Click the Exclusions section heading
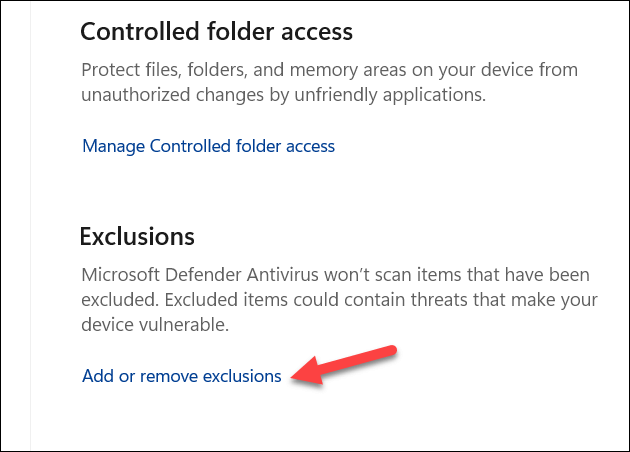 point(137,237)
